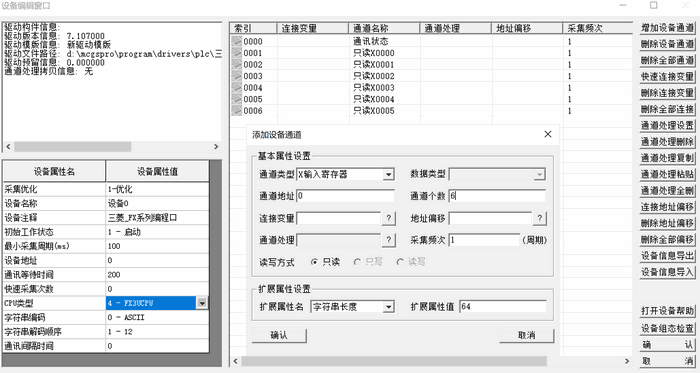Viewport: 700px width, 373px height.
Task: Click the 连接变量 input field
Action: click(338, 218)
